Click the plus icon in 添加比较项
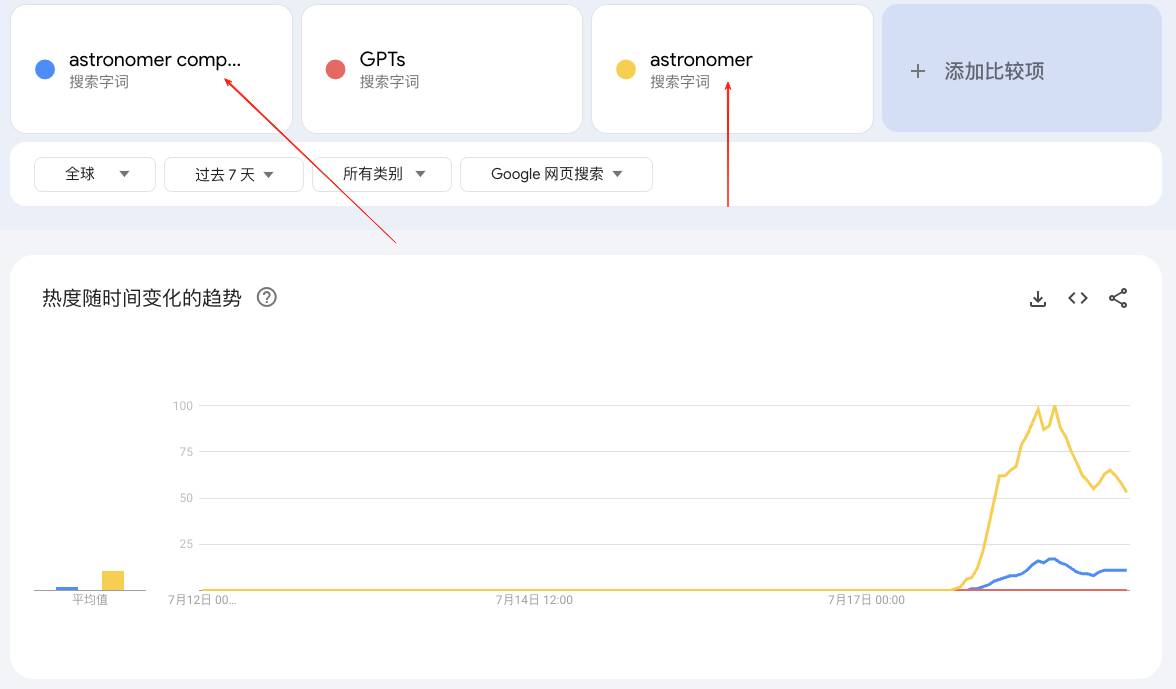 point(917,71)
